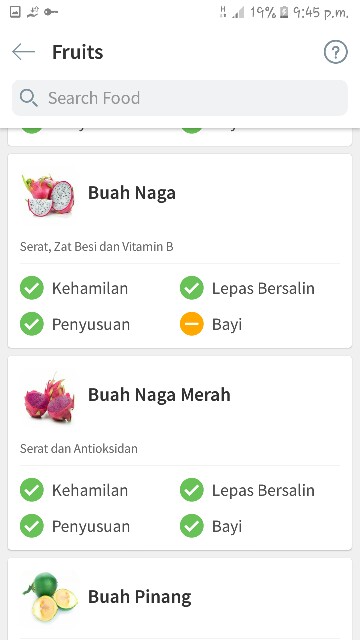Open the Buah Naga Merah thumbnail image
This screenshot has height=640, width=360.
pos(49,398)
